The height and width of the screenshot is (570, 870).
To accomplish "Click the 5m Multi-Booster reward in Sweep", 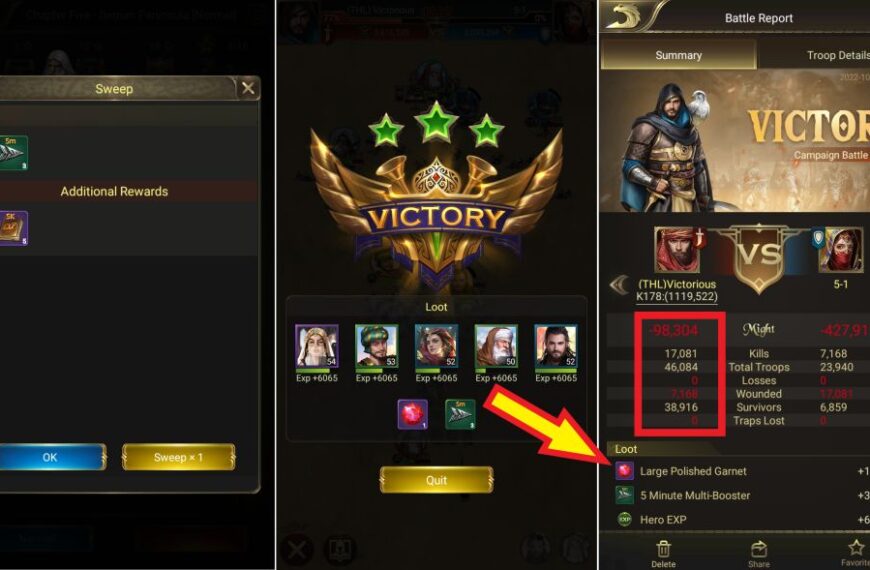I will point(13,153).
